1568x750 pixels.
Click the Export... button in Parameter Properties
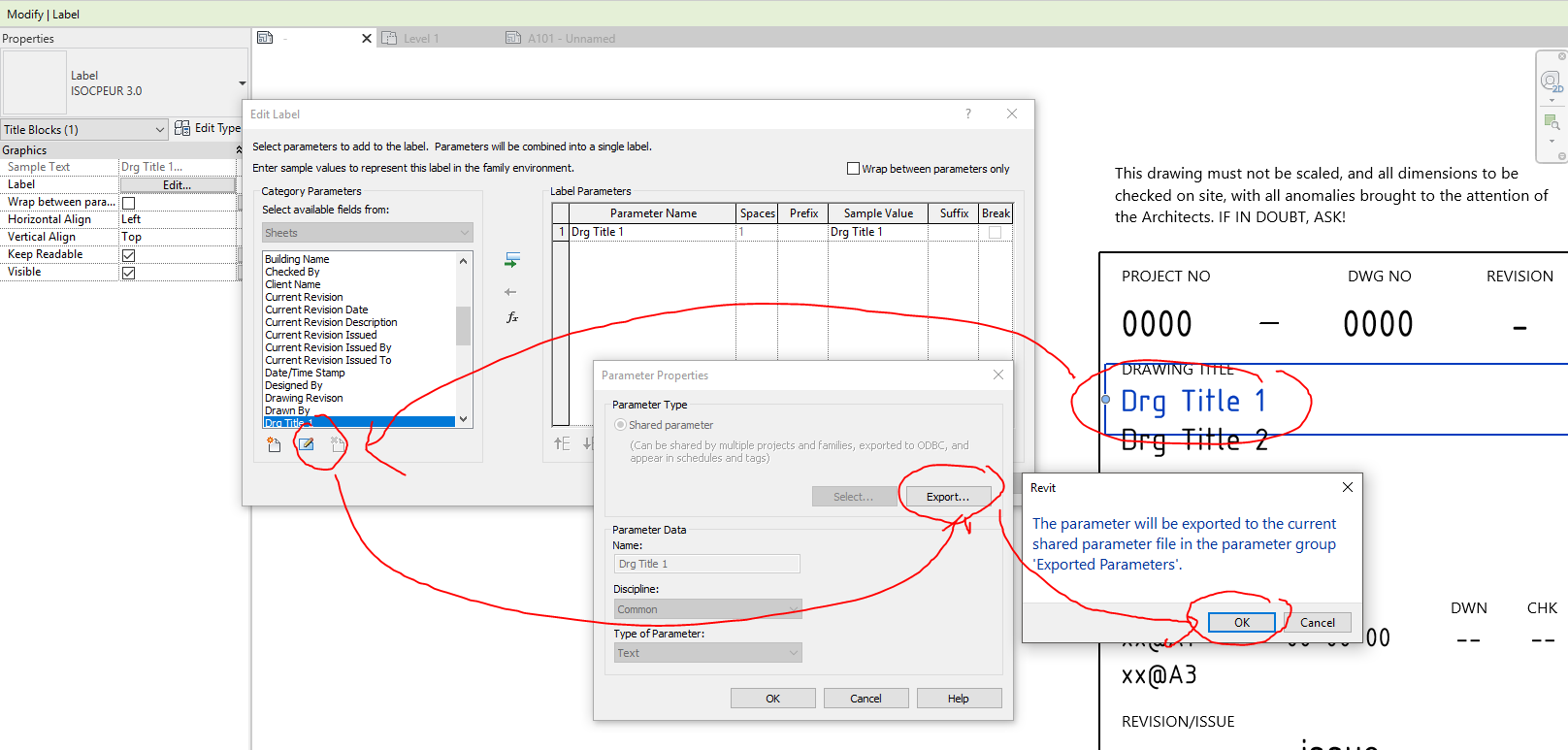pos(948,497)
